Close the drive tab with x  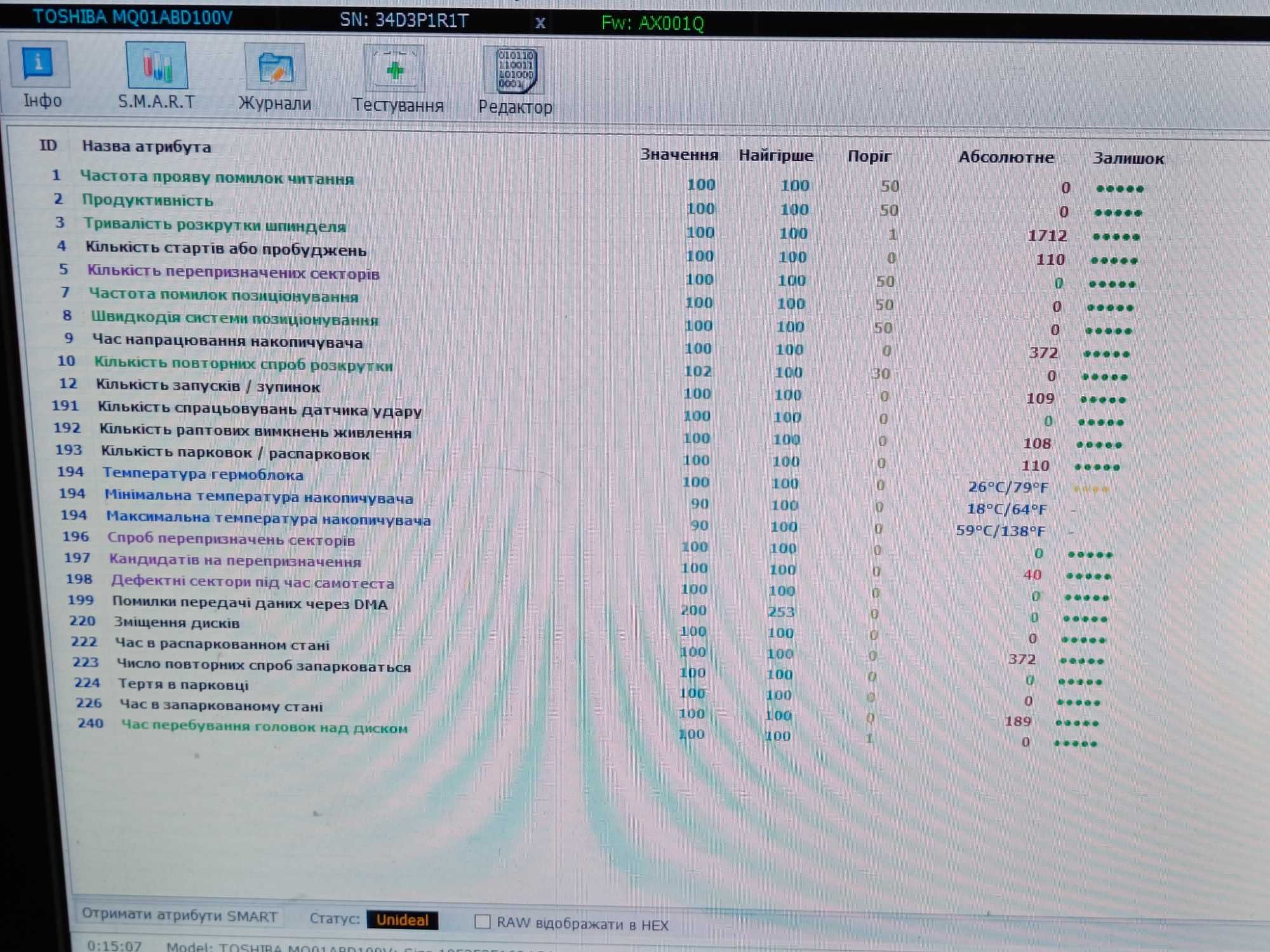pos(540,23)
